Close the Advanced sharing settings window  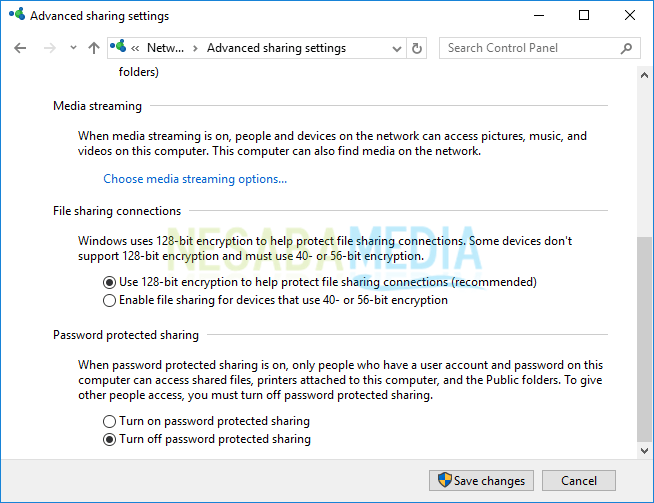pyautogui.click(x=630, y=15)
